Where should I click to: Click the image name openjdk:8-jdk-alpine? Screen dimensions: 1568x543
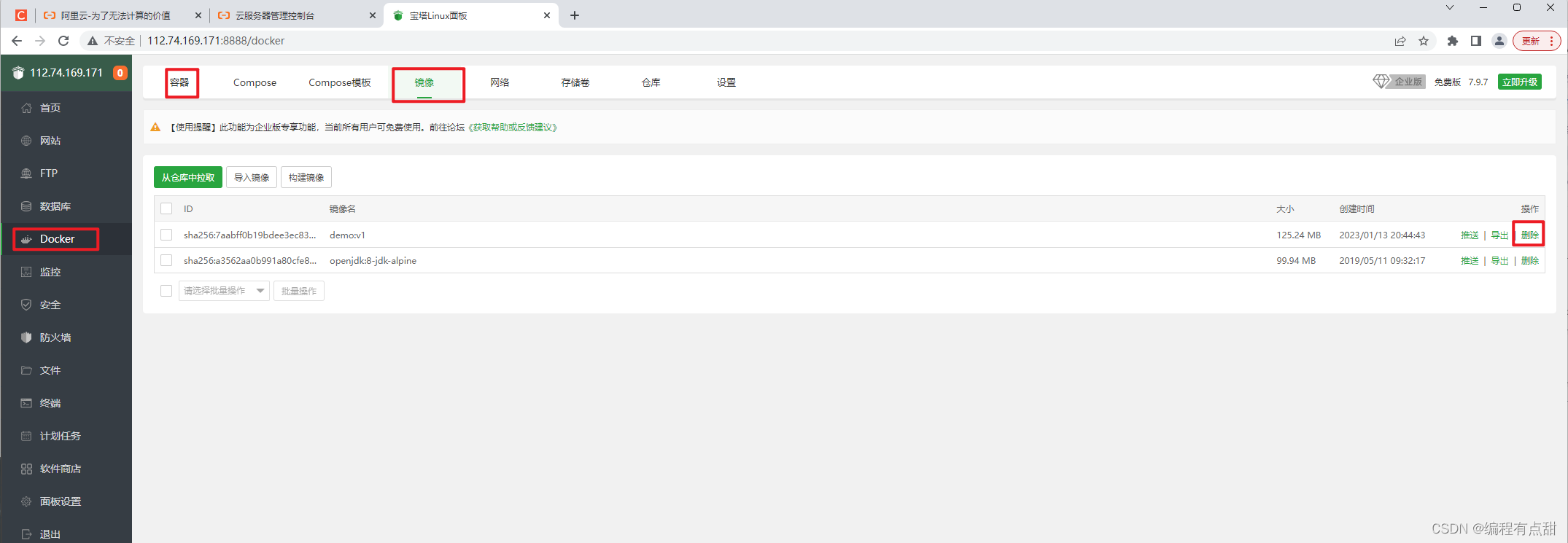click(x=373, y=260)
